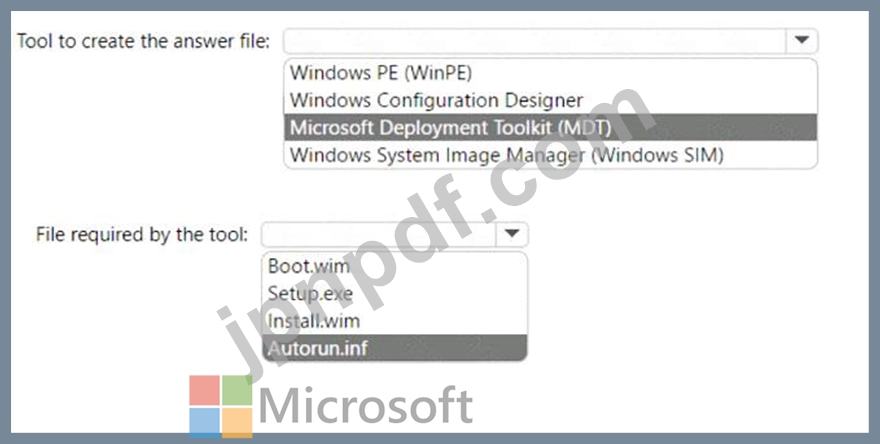Image resolution: width=880 pixels, height=444 pixels.
Task: Select Windows PE (WinPE) option
Action: (550, 72)
